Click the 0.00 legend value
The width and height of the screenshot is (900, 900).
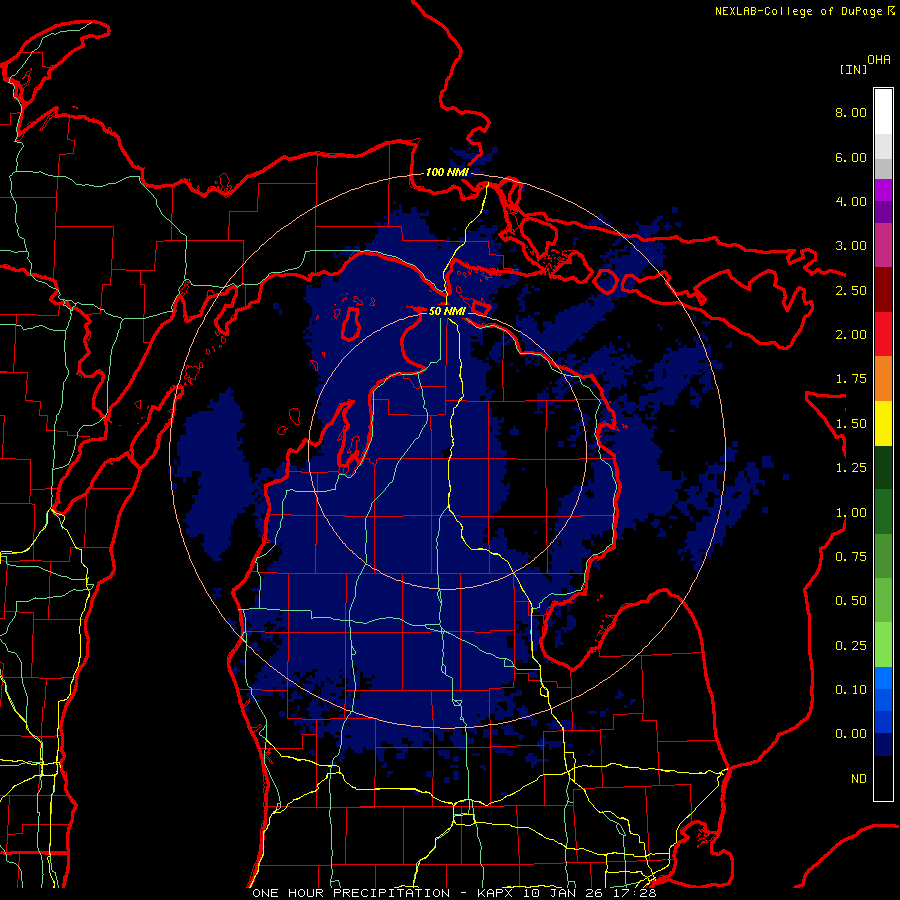point(851,734)
